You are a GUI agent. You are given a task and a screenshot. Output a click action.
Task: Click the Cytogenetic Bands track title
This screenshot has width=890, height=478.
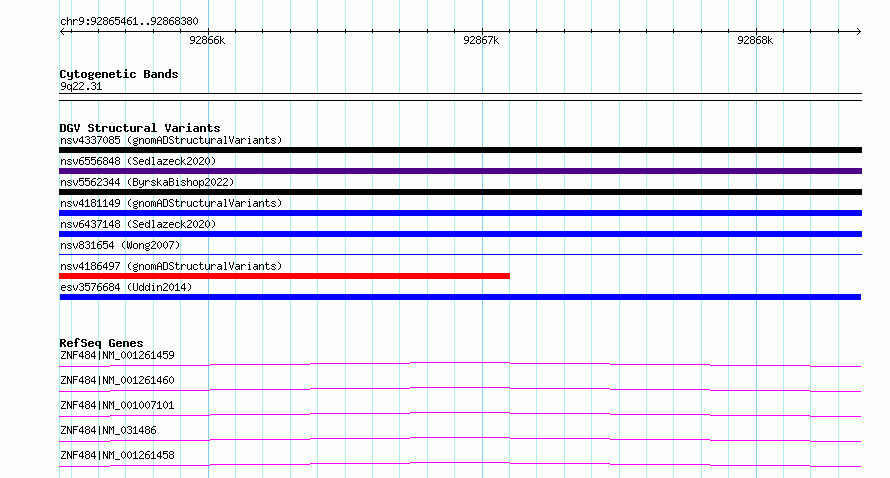tap(119, 74)
